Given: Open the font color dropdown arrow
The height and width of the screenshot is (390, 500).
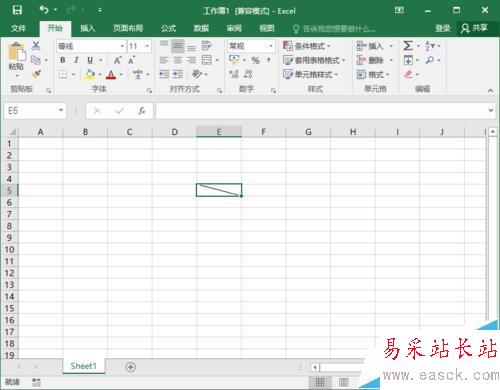Looking at the screenshot, I should tap(121, 74).
